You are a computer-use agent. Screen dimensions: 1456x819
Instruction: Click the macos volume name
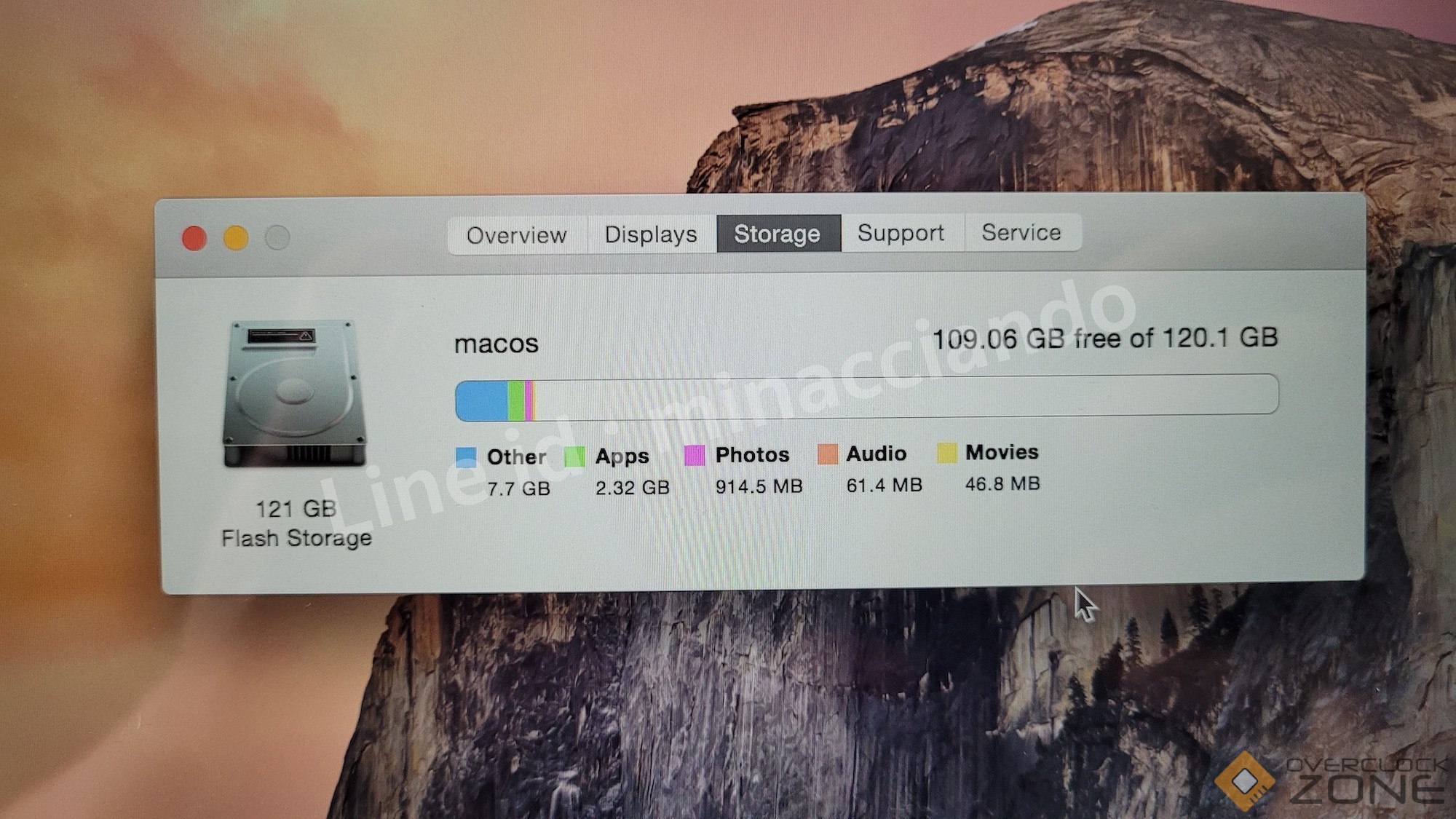pos(496,344)
